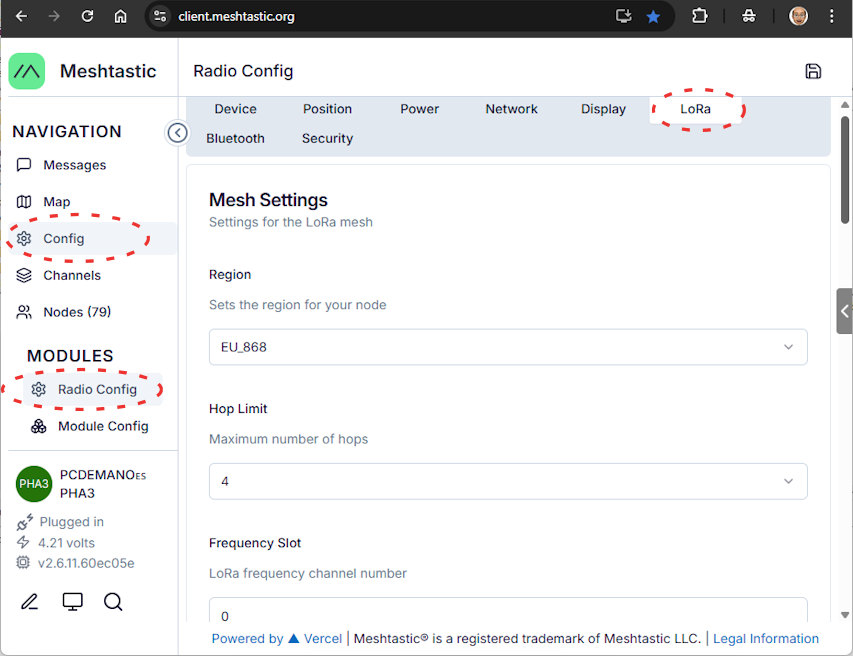
Task: Click the Powered by Vercel link
Action: click(x=276, y=639)
